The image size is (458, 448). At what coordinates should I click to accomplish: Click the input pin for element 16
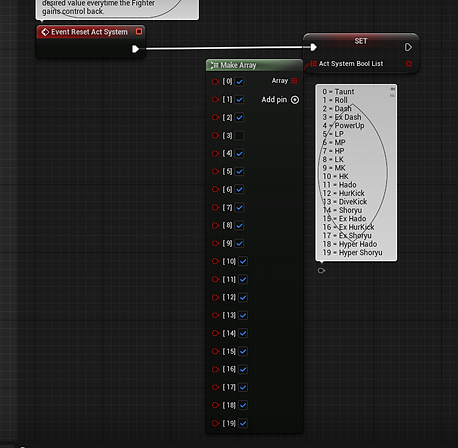(215, 369)
